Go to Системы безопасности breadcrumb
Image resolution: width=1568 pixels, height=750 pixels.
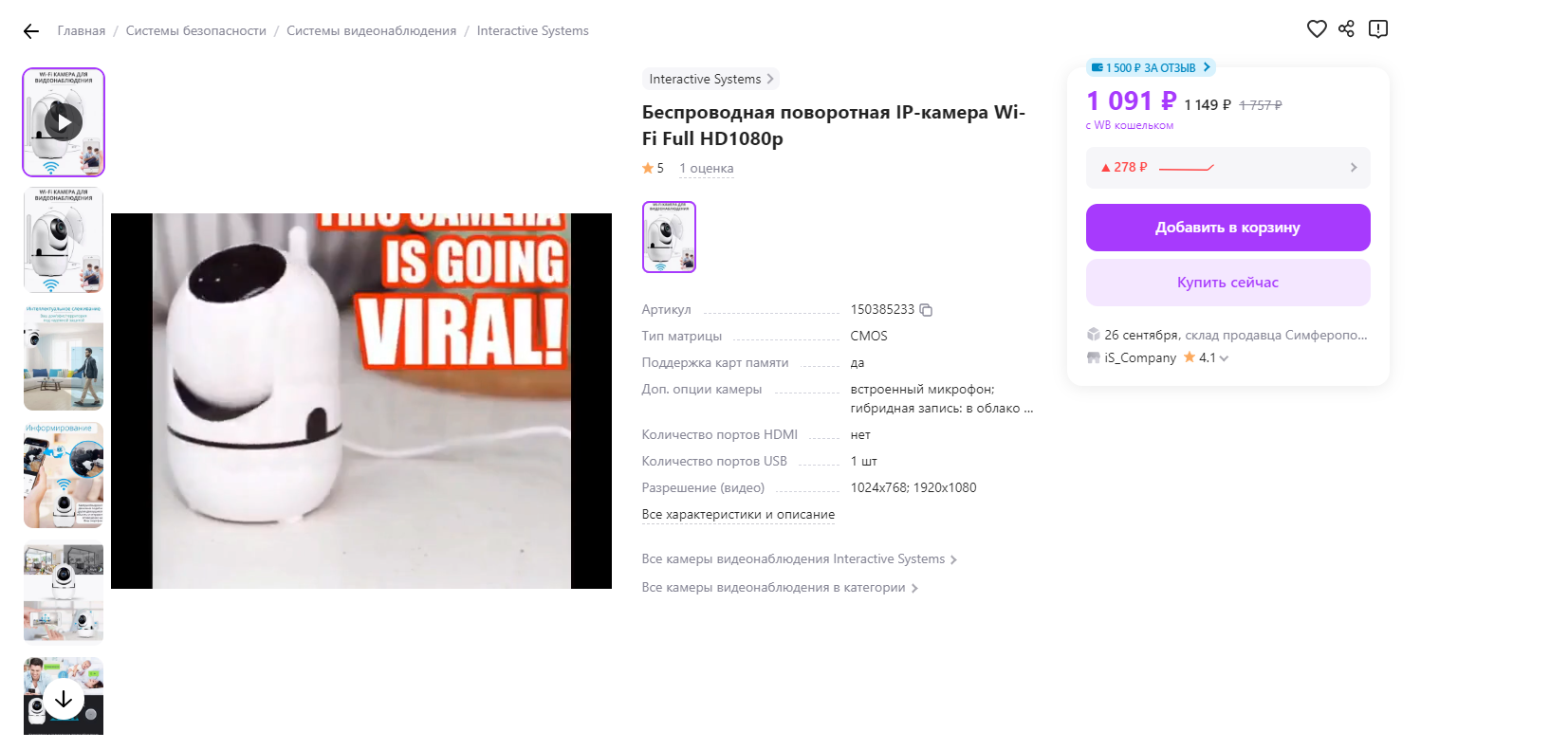pyautogui.click(x=196, y=31)
